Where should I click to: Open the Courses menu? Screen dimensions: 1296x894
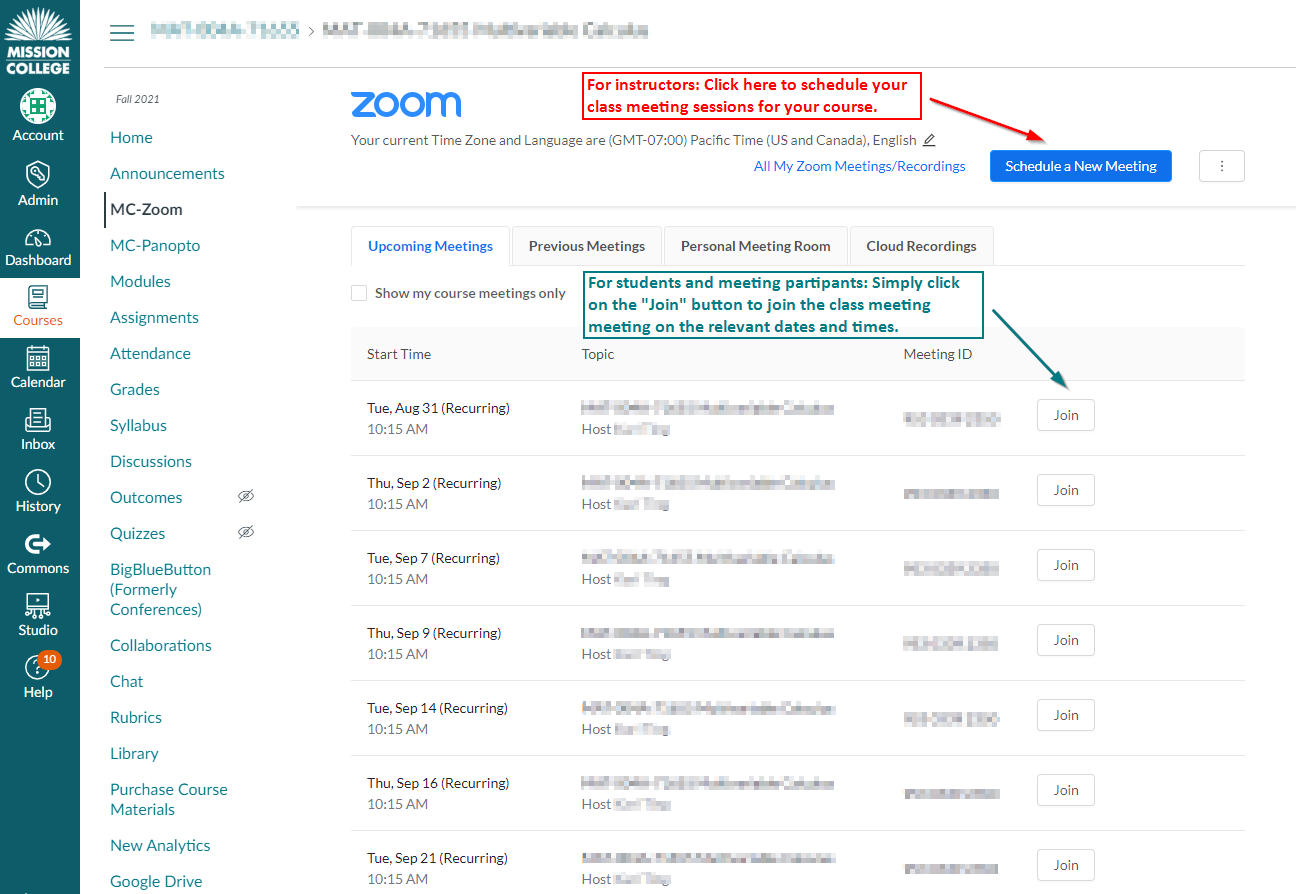[38, 306]
